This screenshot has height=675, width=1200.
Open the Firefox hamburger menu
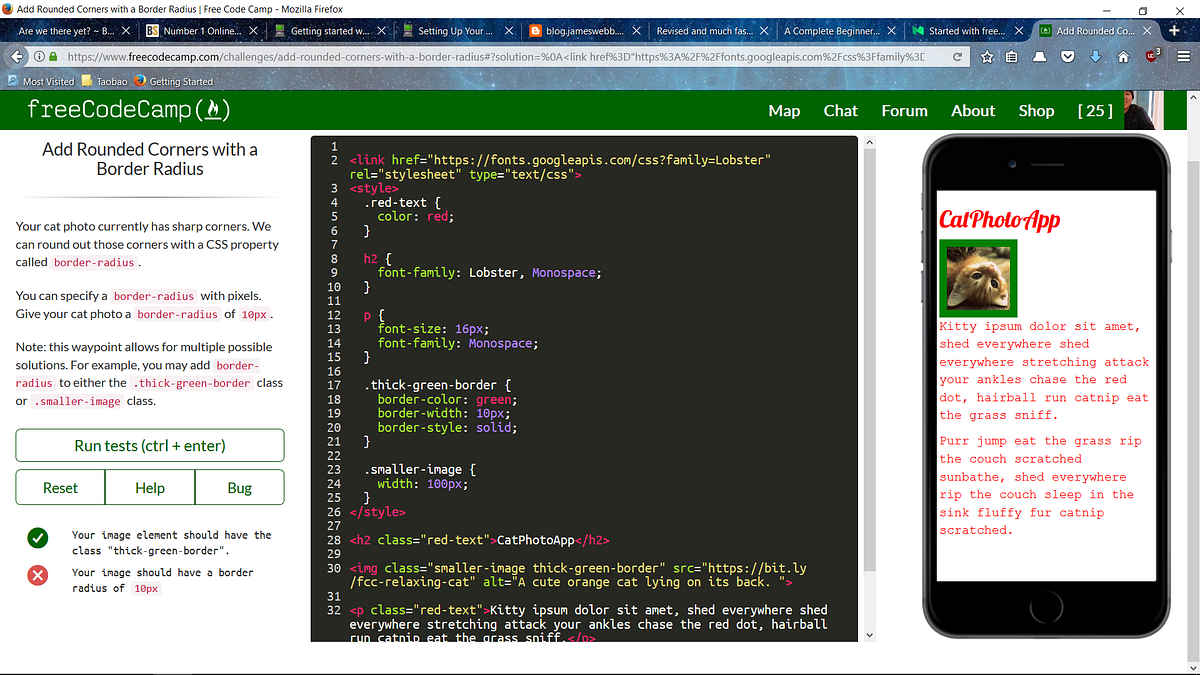coord(1183,57)
